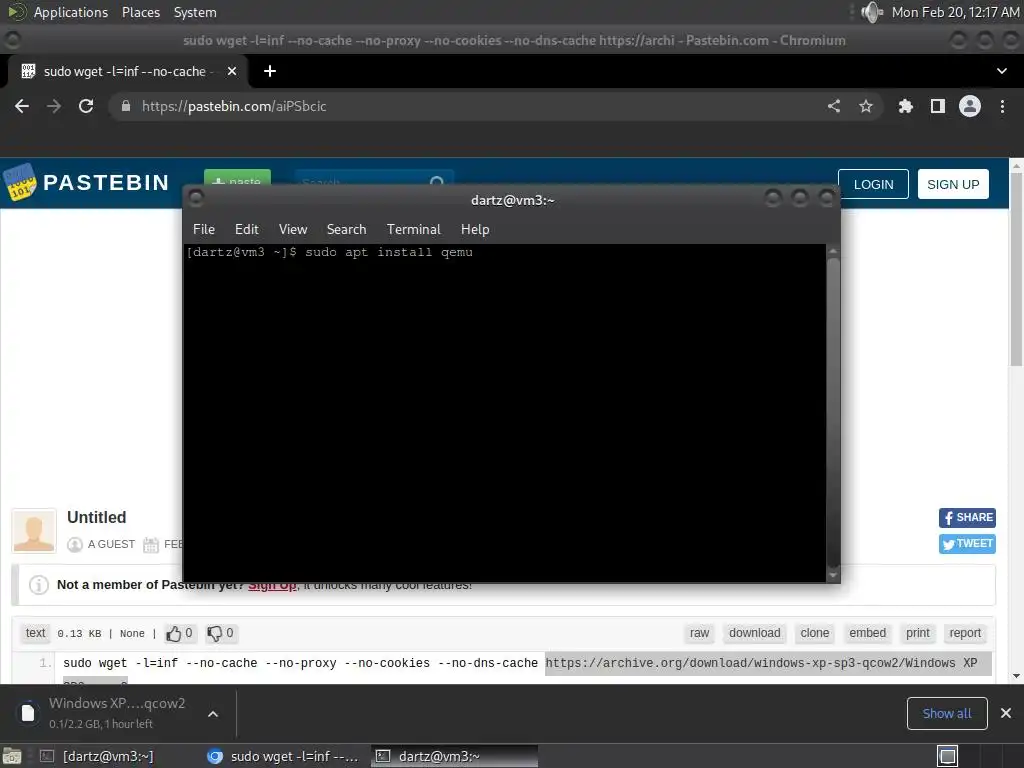The height and width of the screenshot is (768, 1024).
Task: Open the terminal View menu
Action: pyautogui.click(x=293, y=229)
